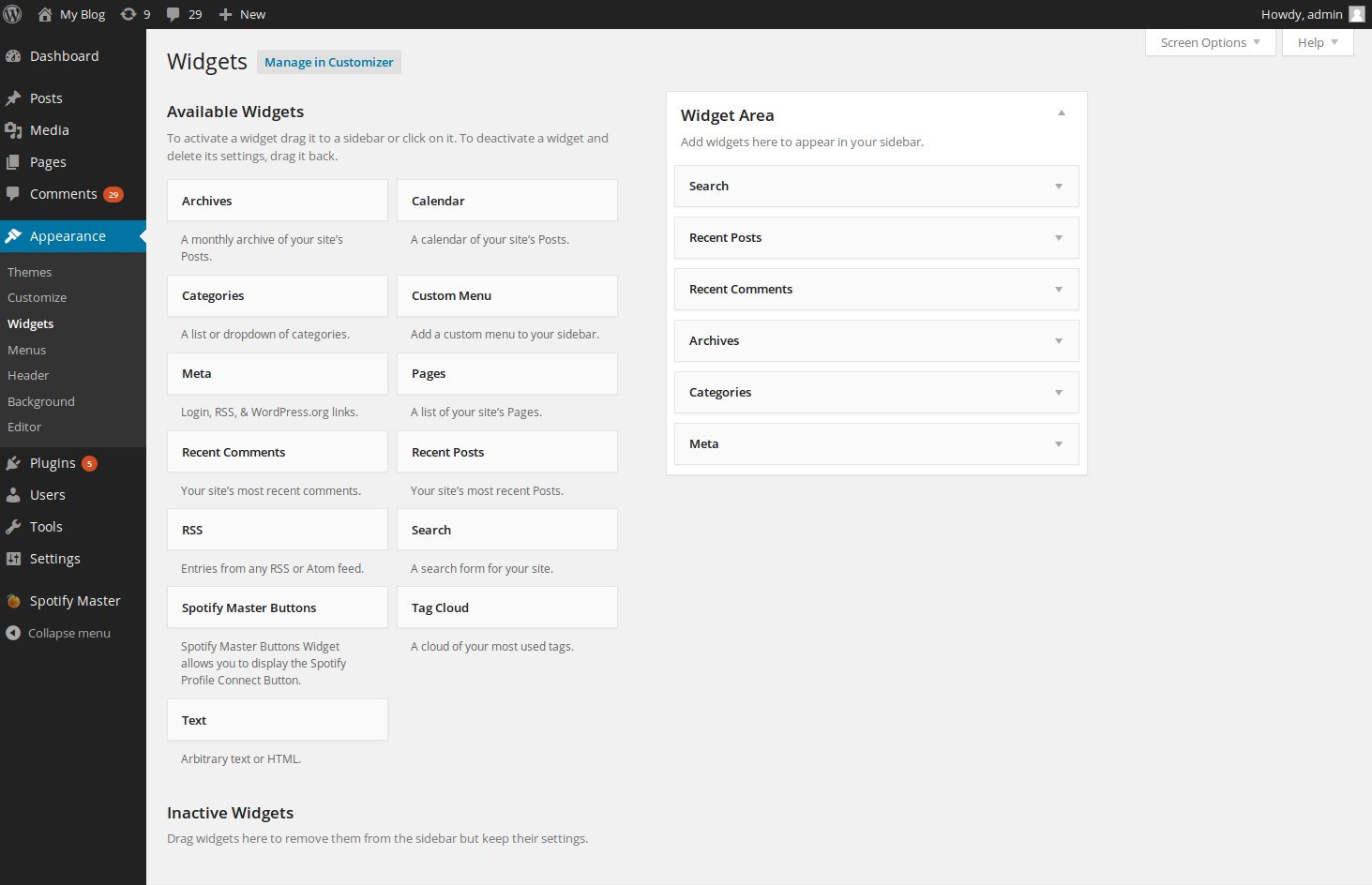
Task: Click the Manage in Customizer button
Action: [329, 63]
